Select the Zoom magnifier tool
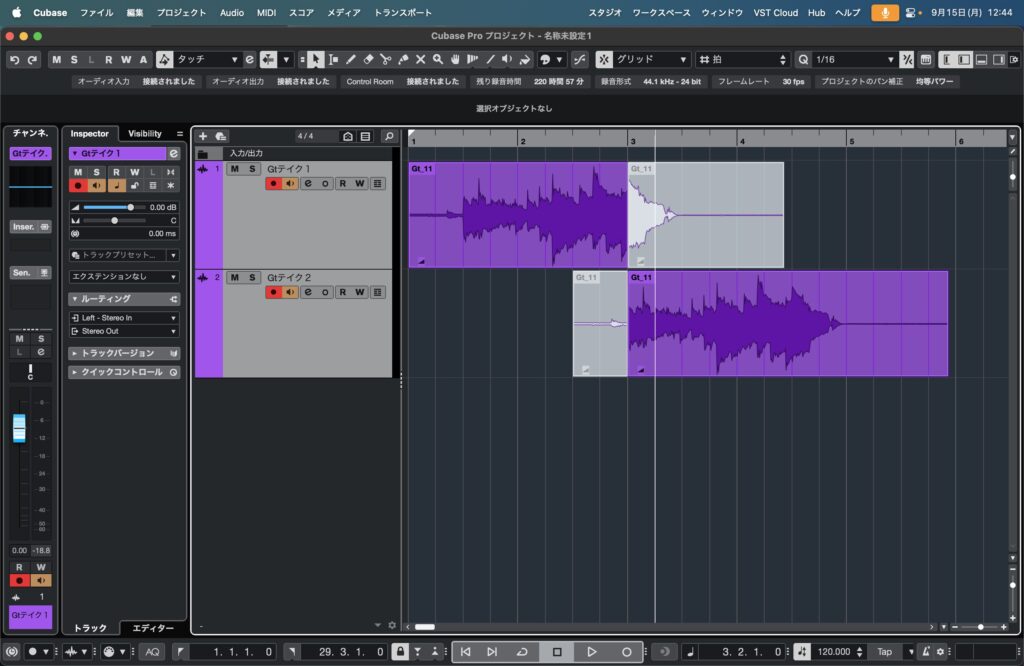The image size is (1024, 666). [x=438, y=60]
